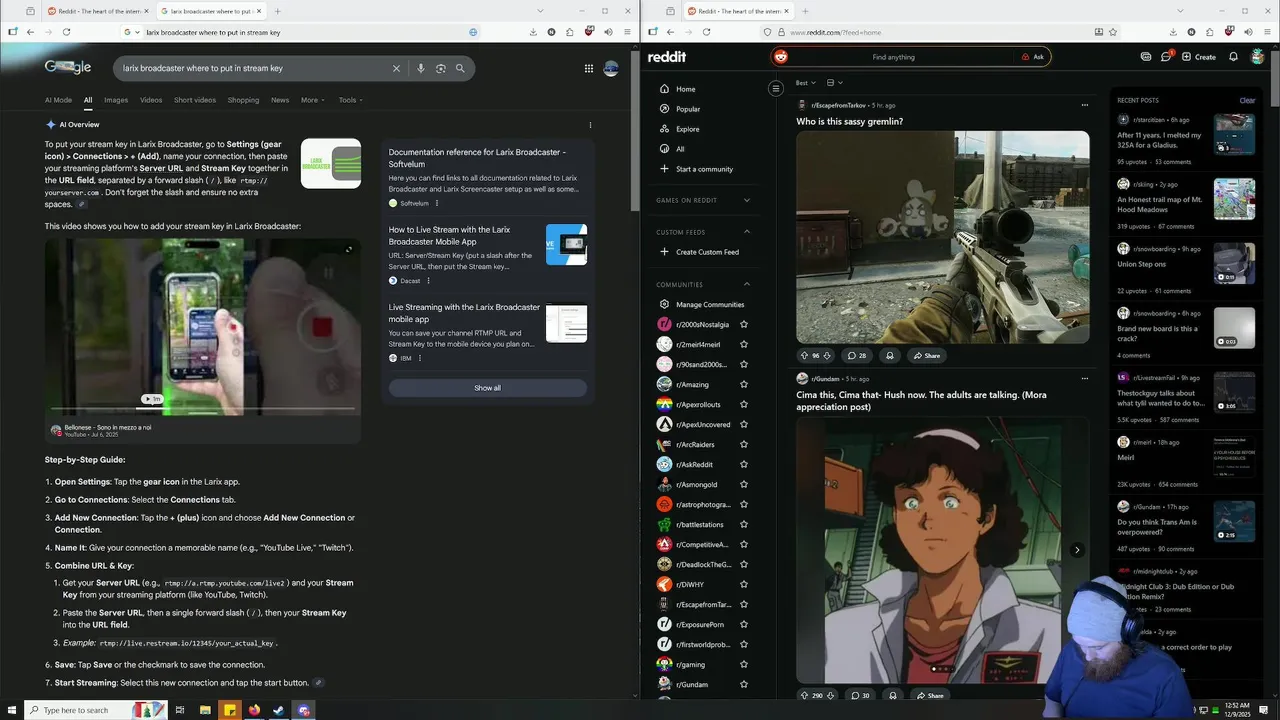The image size is (1280, 720).
Task: Favorite r/2meirl4meirl with its star
Action: [744, 344]
